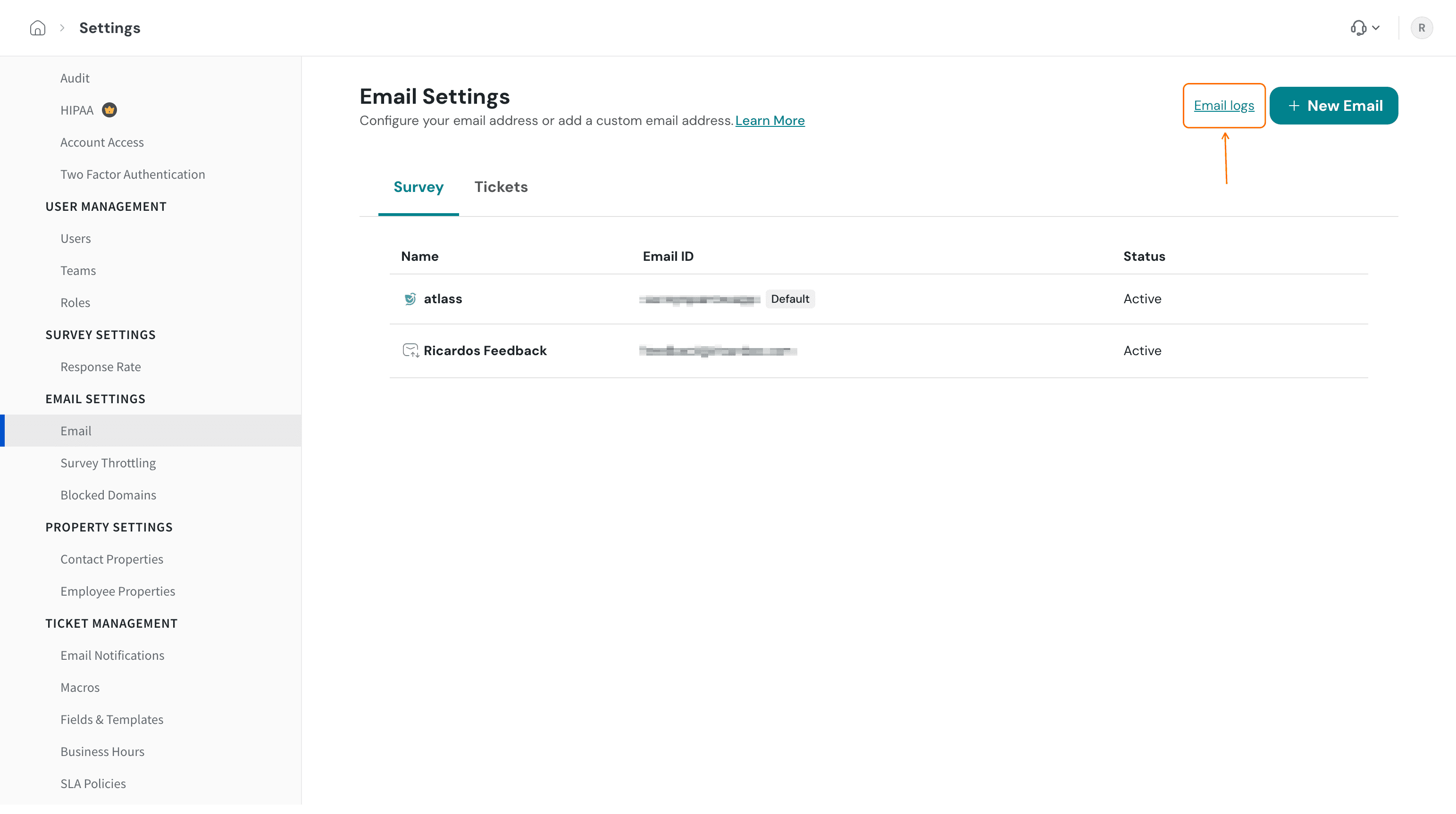Click the HIPAA crown badge icon
The width and height of the screenshot is (1456, 814).
tap(109, 110)
